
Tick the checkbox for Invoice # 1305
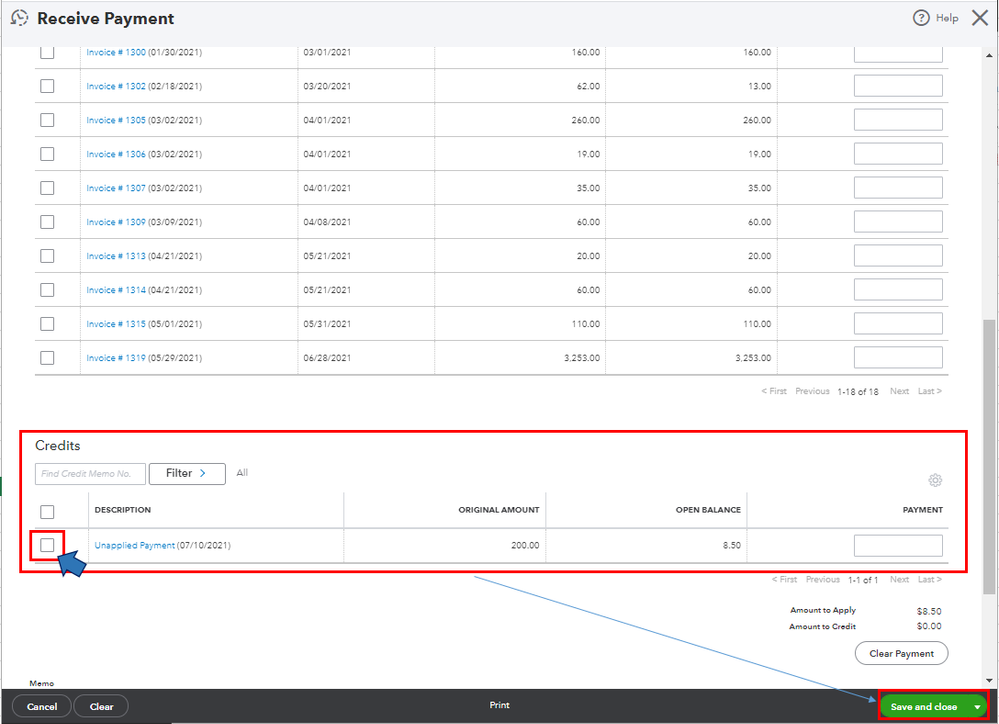coord(47,120)
